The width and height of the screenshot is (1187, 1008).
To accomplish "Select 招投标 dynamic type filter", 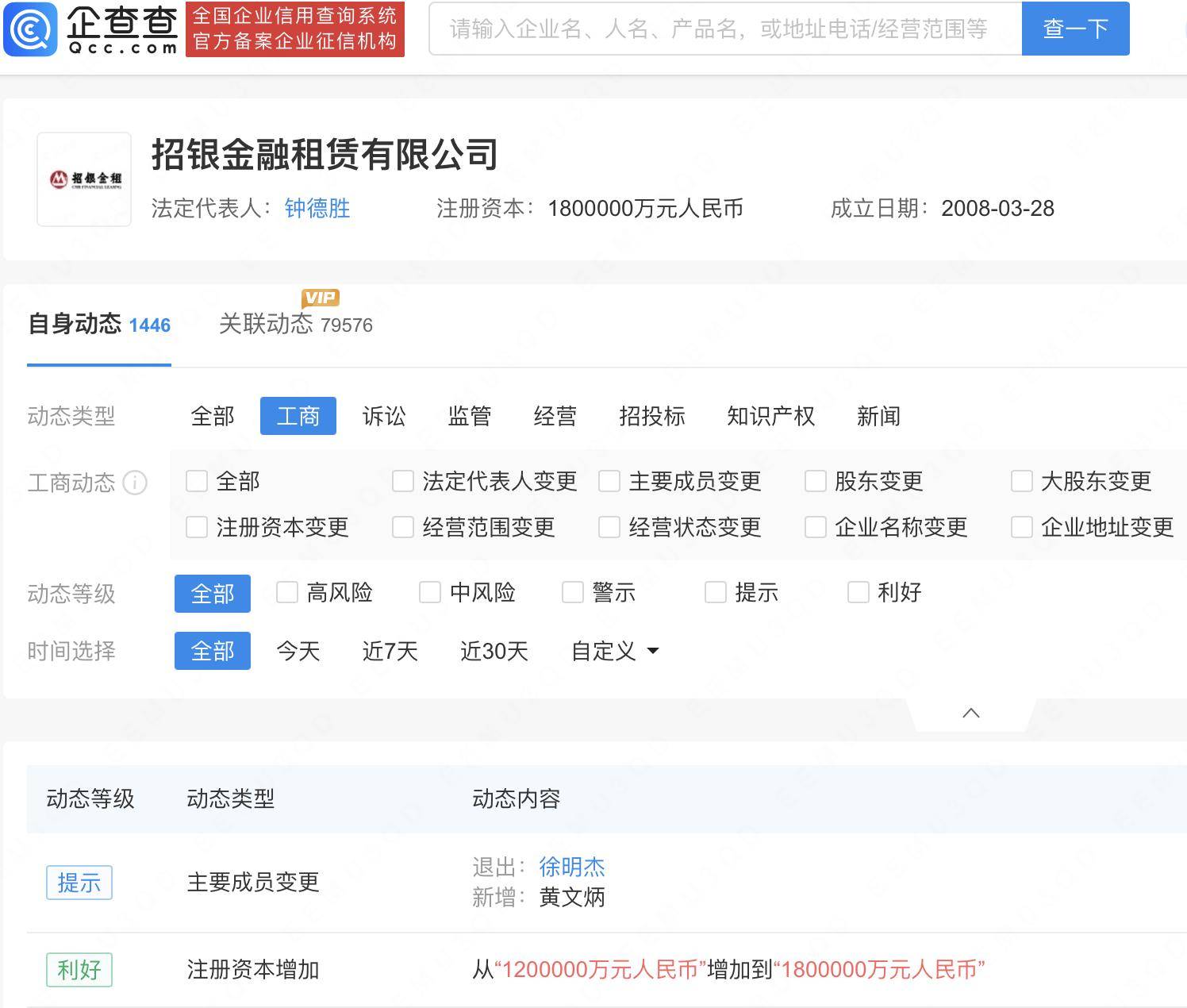I will (651, 416).
